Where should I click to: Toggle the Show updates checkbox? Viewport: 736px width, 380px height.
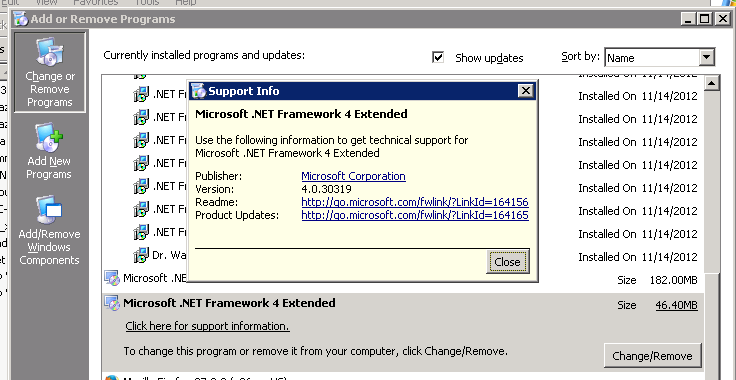(438, 57)
